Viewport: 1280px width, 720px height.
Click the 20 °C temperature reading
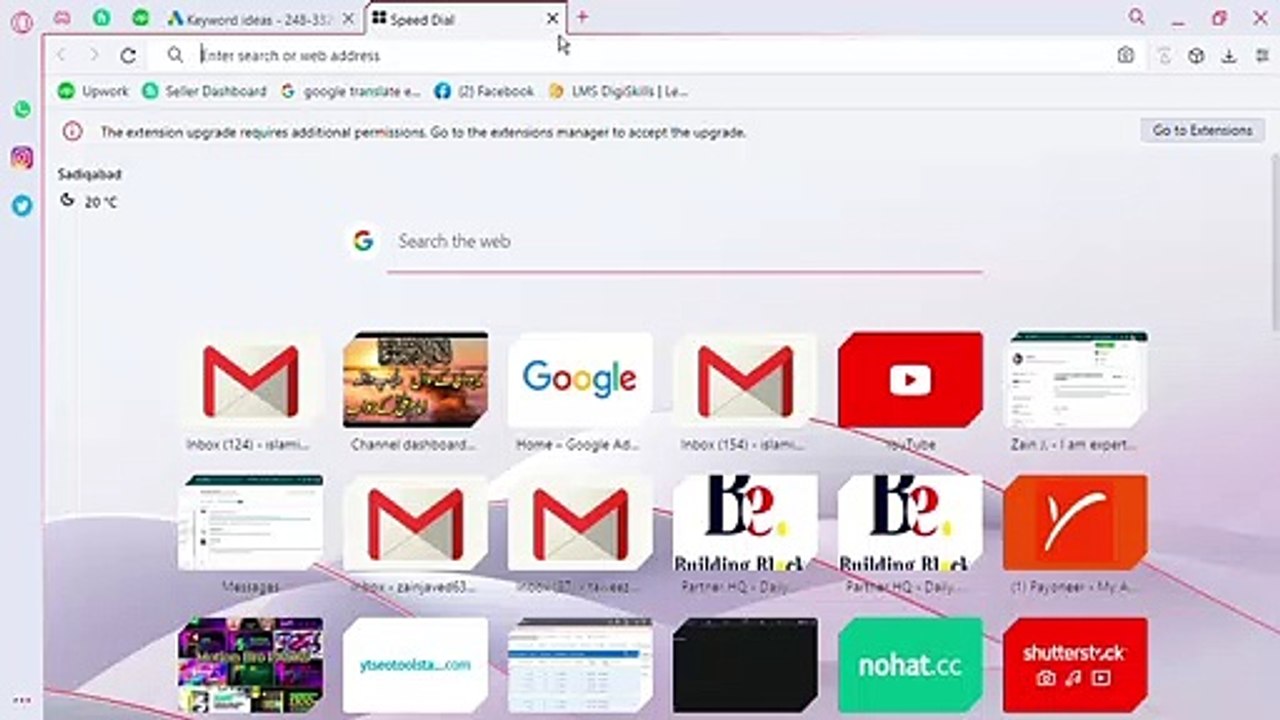pyautogui.click(x=101, y=202)
